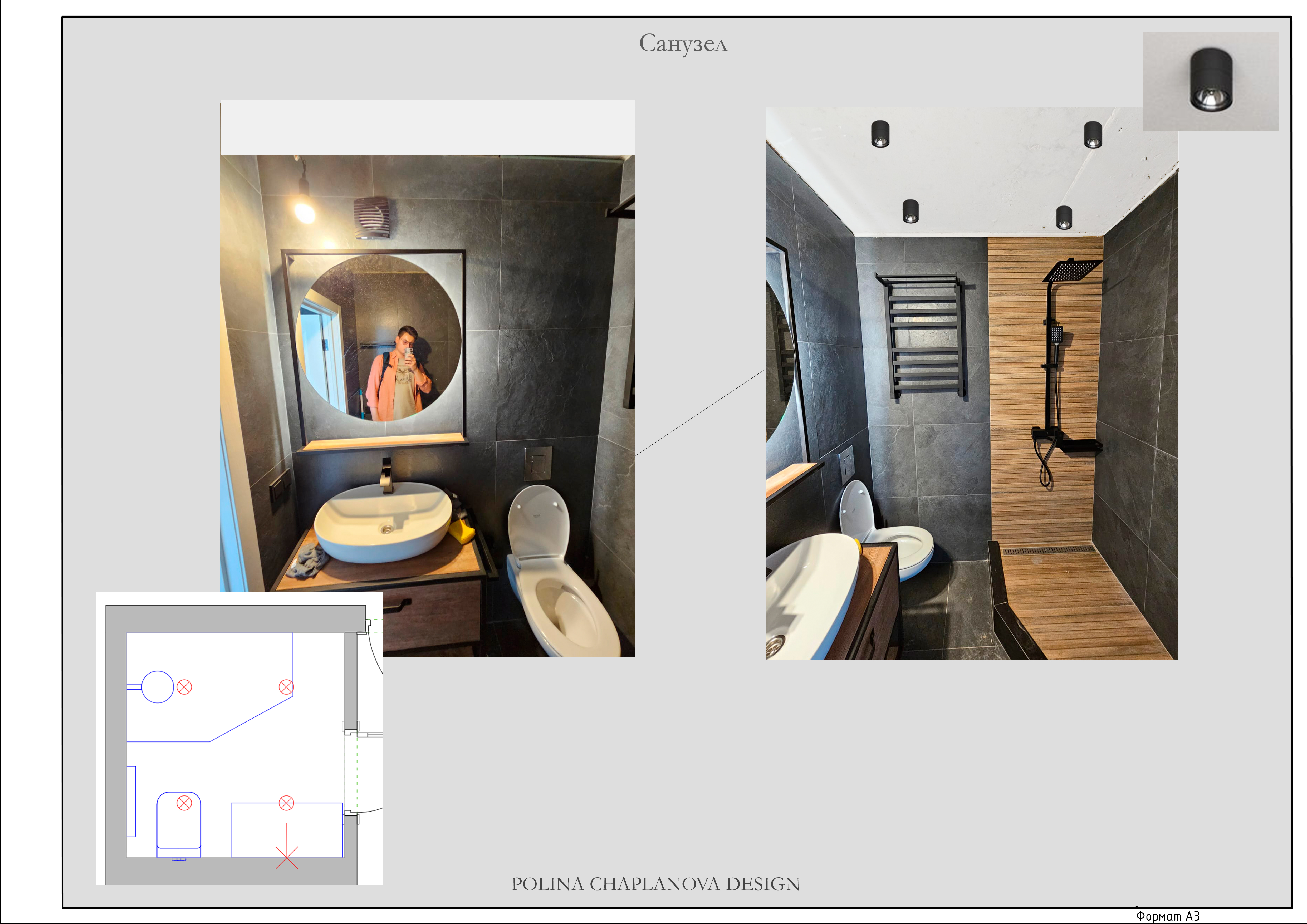Click the square rain shower head
This screenshot has width=1307, height=924.
click(x=1073, y=270)
